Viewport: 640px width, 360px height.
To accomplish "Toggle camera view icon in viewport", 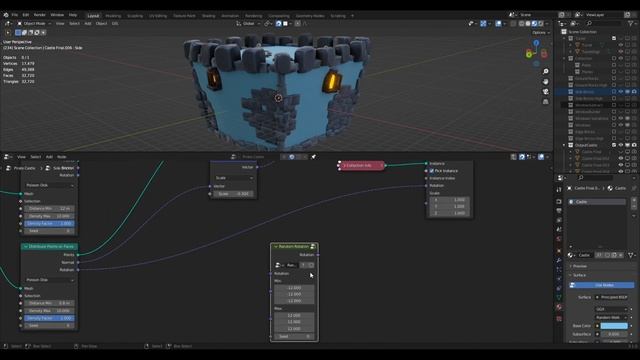I will tap(546, 91).
